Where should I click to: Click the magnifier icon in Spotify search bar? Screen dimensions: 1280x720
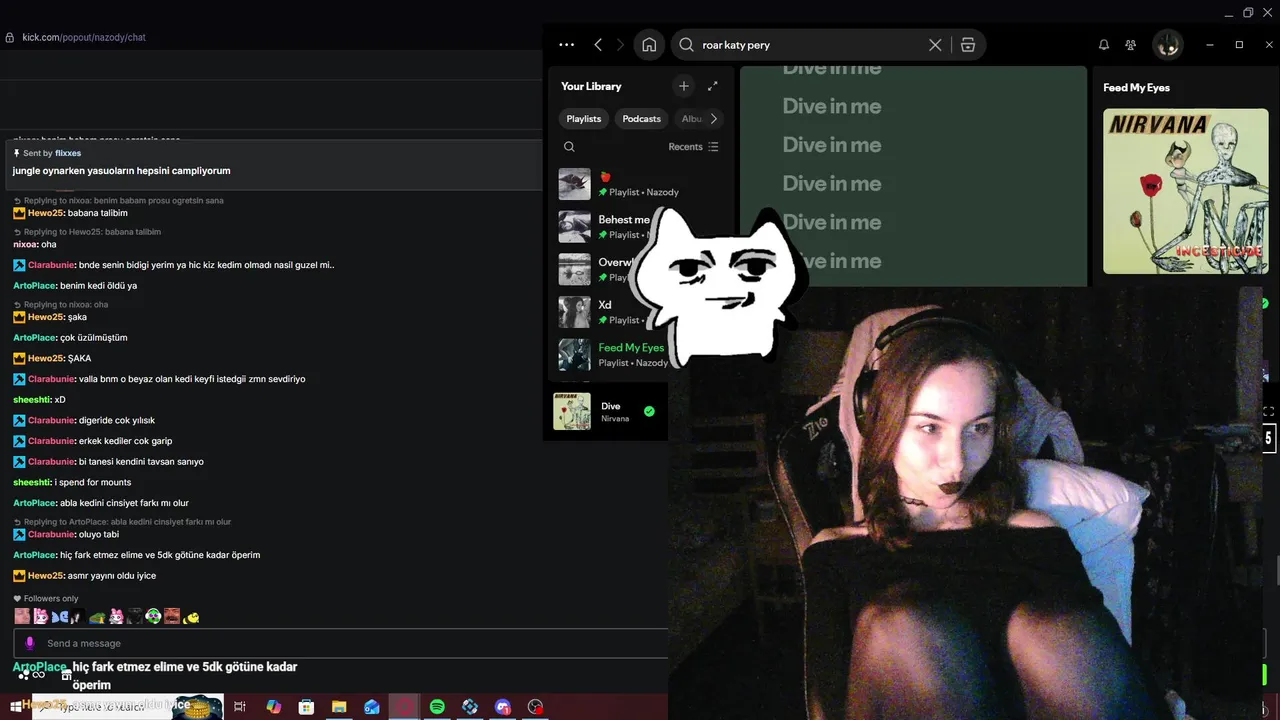pos(686,45)
